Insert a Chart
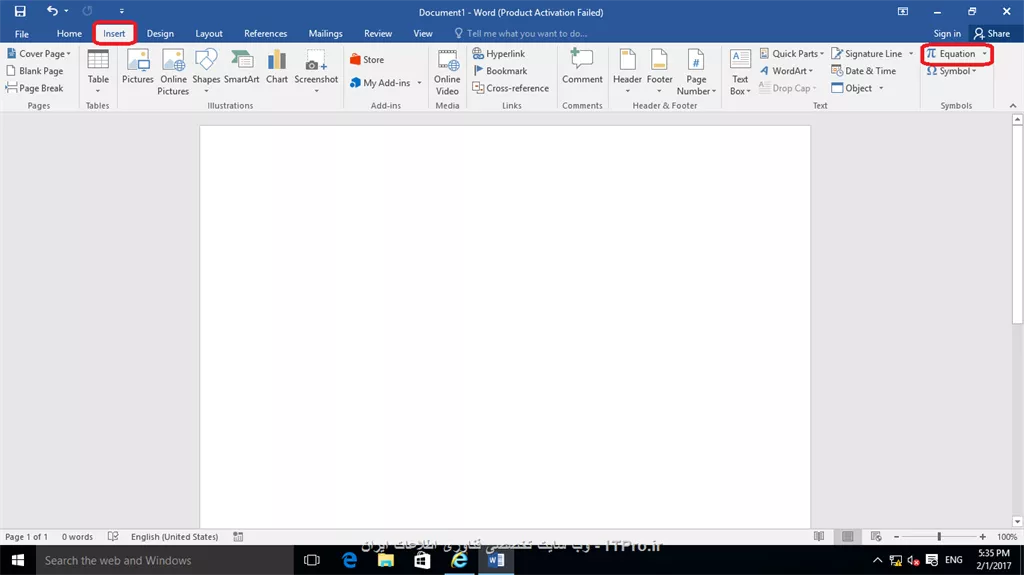Image resolution: width=1024 pixels, height=575 pixels. [277, 67]
